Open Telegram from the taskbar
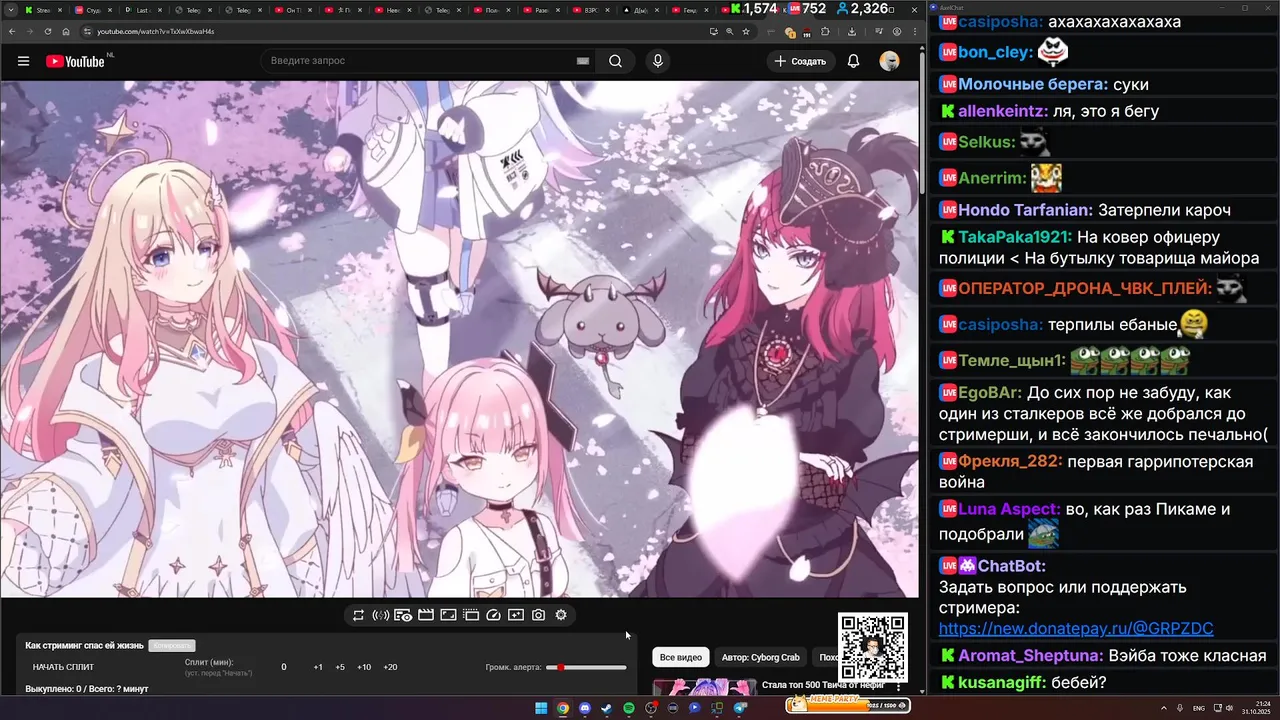This screenshot has width=1280, height=720. (x=740, y=708)
